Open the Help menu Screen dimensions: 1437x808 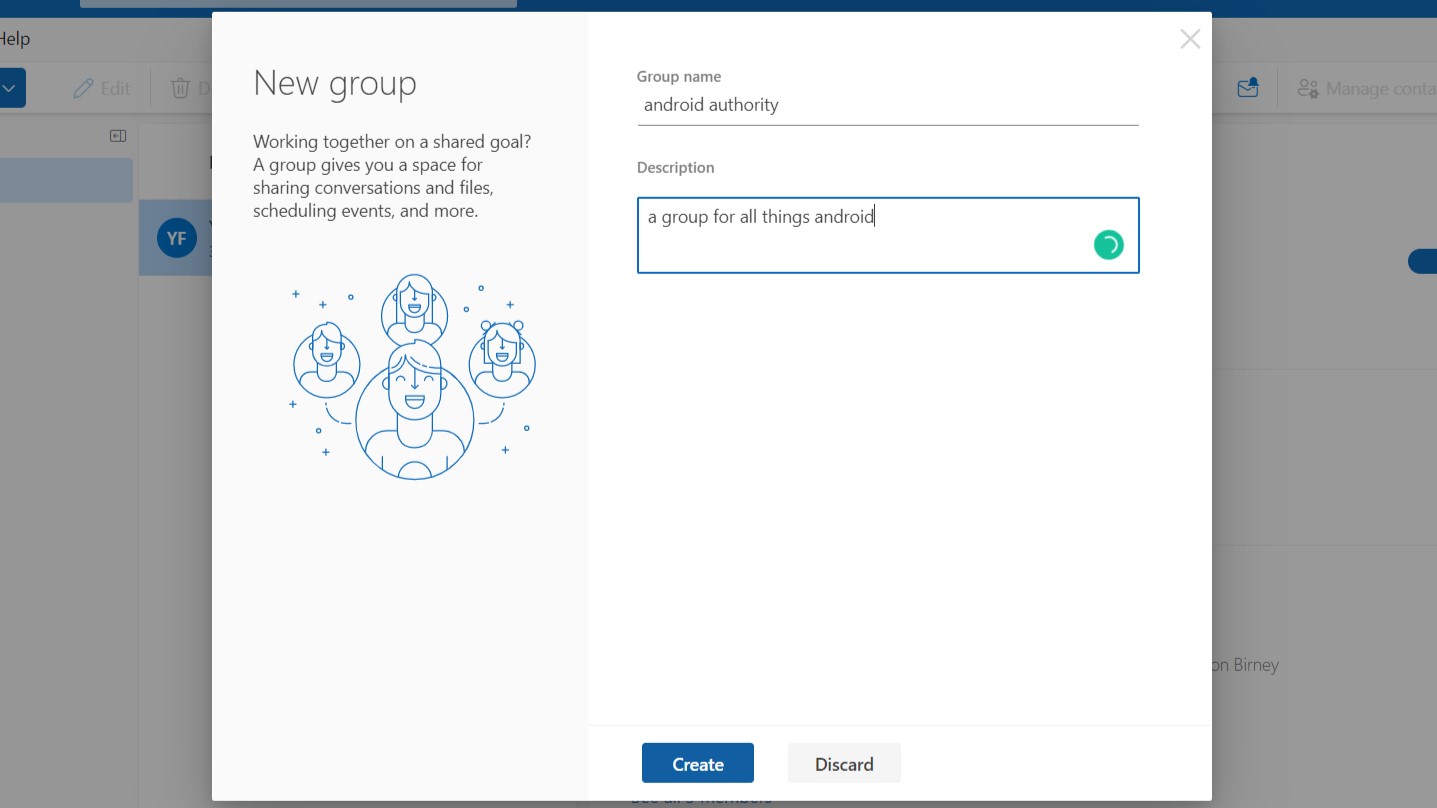(x=15, y=39)
